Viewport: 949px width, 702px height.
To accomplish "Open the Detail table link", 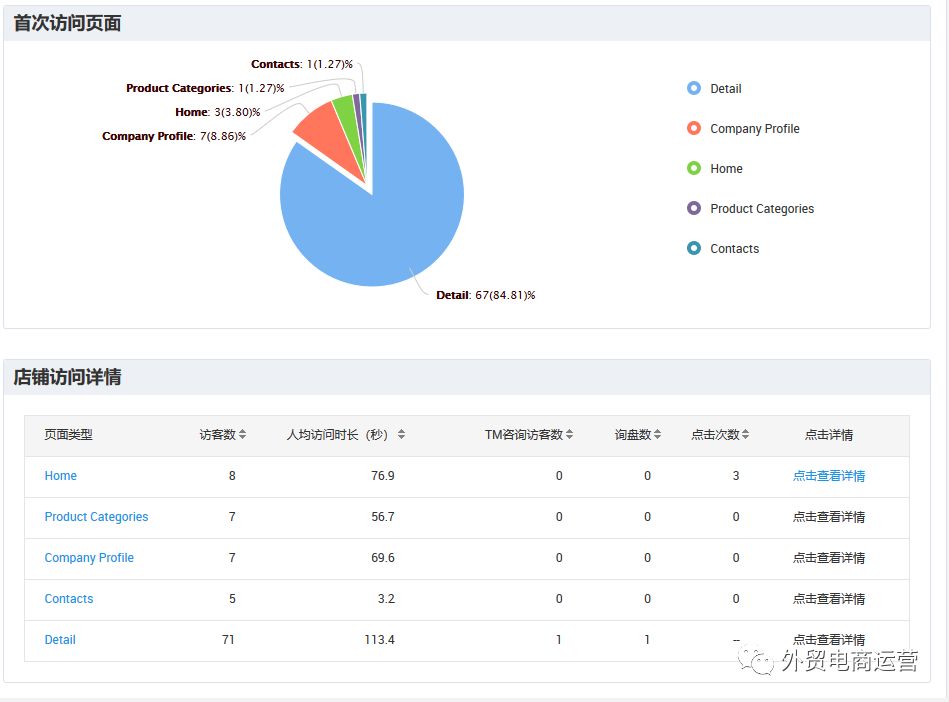I will pyautogui.click(x=60, y=640).
